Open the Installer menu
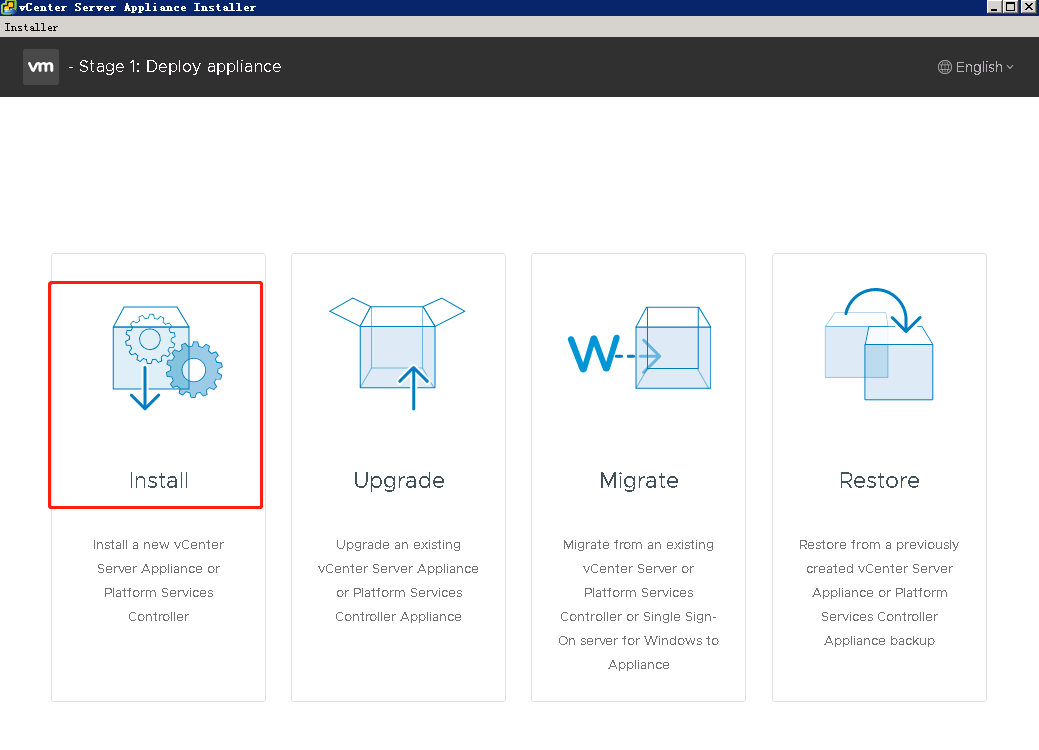Image resolution: width=1039 pixels, height=750 pixels. coord(31,27)
